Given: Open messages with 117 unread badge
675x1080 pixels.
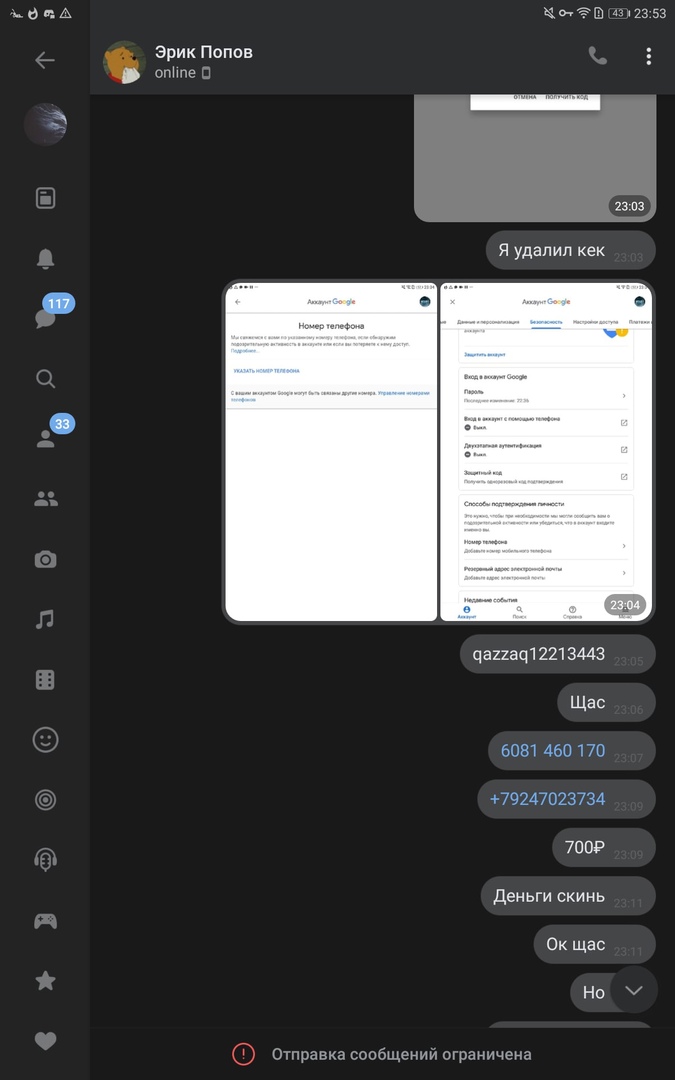Looking at the screenshot, I should (x=45, y=318).
